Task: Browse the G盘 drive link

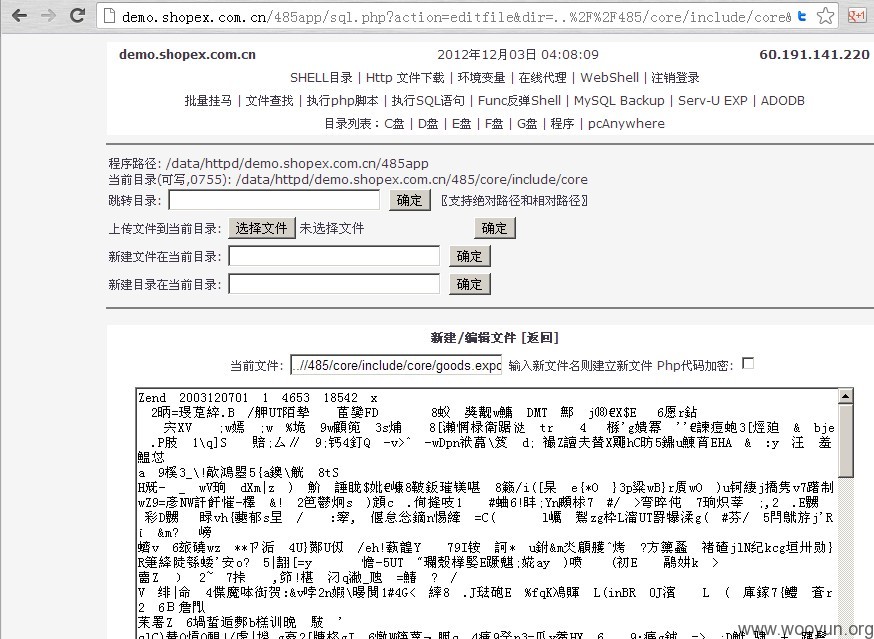Action: tap(527, 123)
